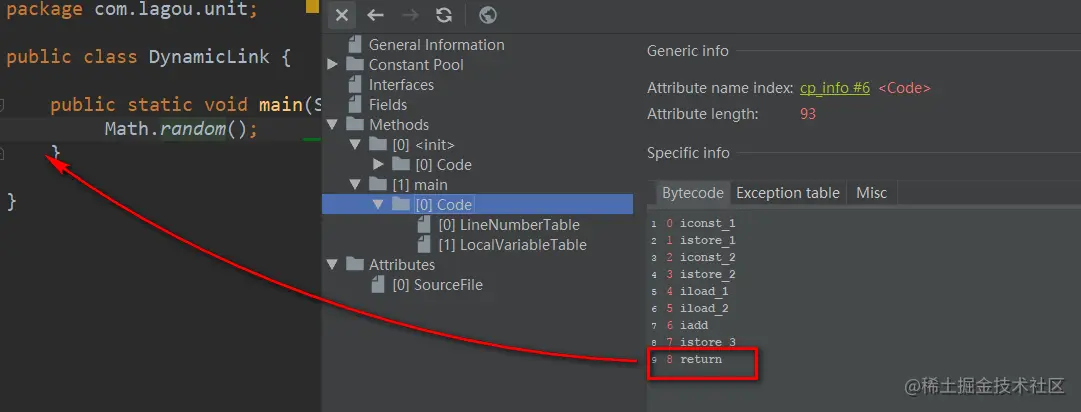Select the Methods folder icon

pos(354,125)
